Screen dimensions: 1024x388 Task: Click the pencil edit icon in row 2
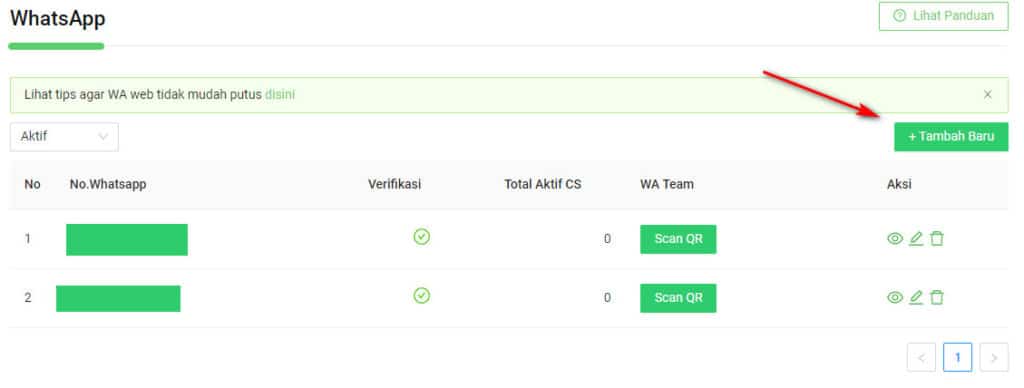(916, 298)
